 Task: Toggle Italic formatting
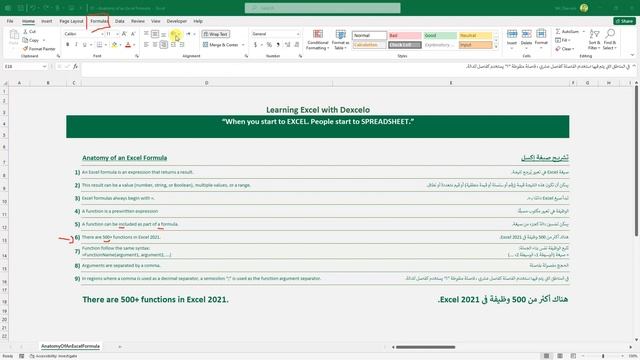click(76, 44)
